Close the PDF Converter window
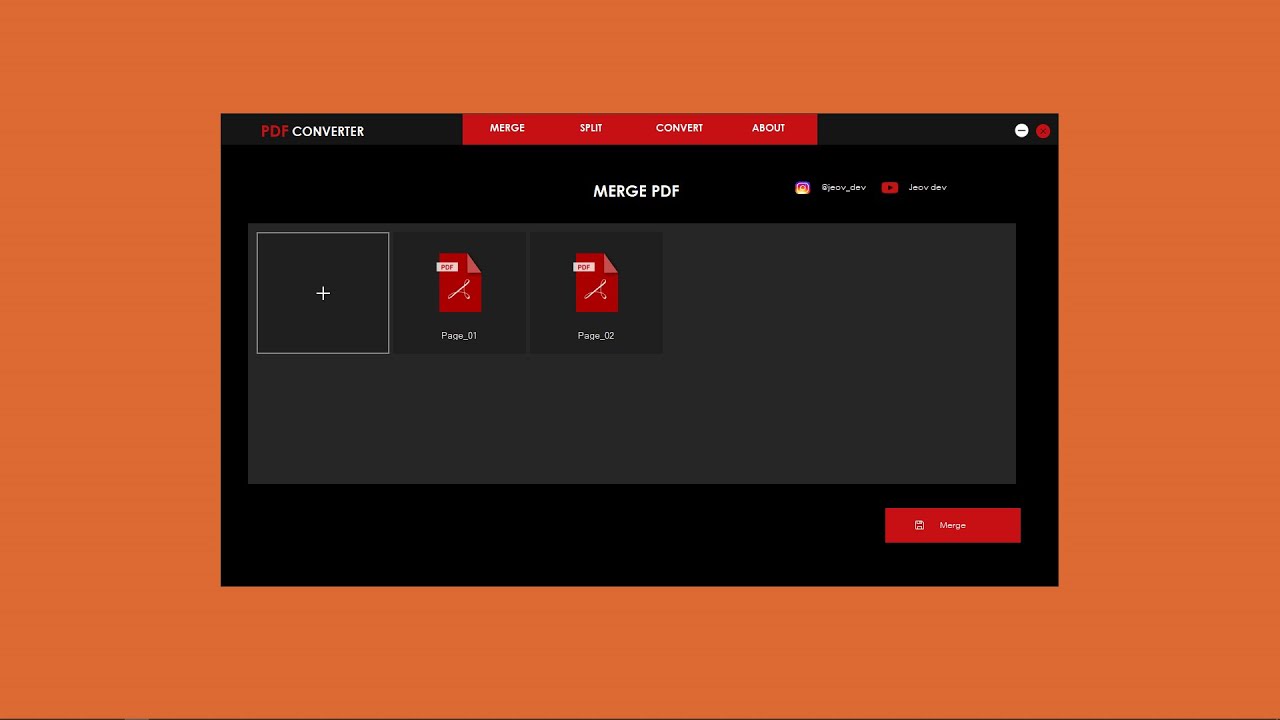1280x720 pixels. (x=1043, y=131)
